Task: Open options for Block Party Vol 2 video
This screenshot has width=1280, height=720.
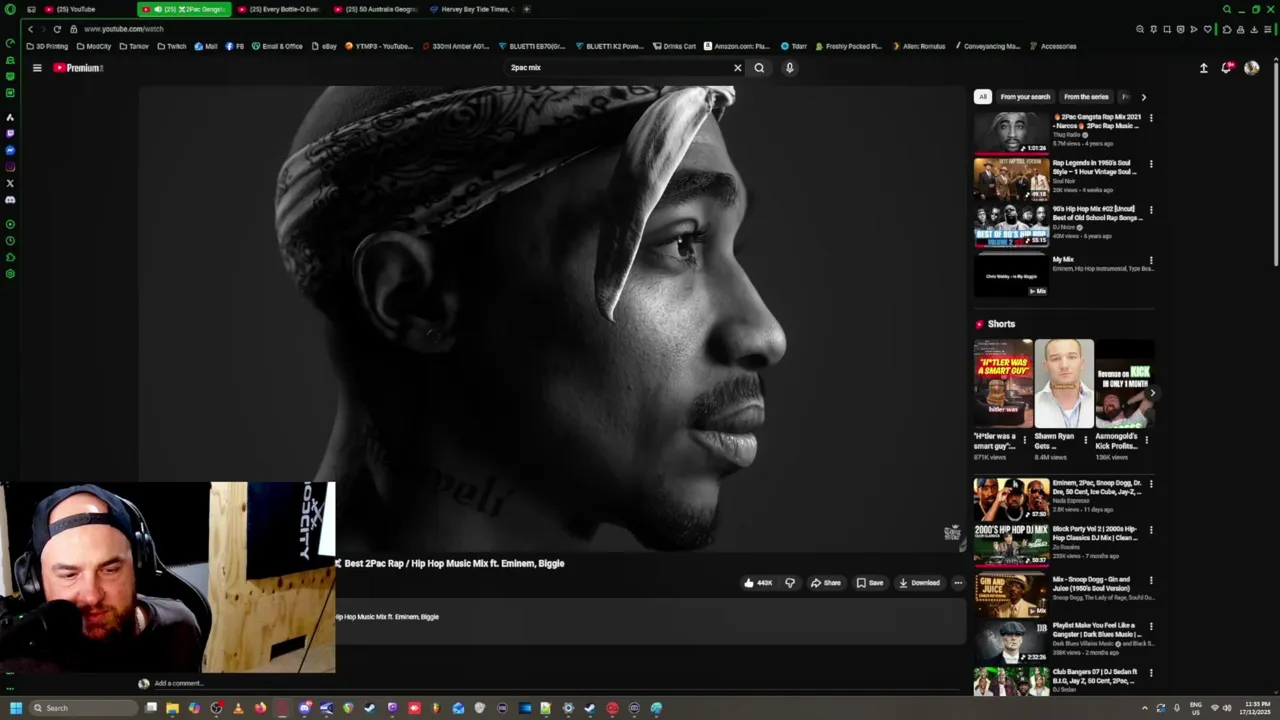Action: [x=1151, y=530]
